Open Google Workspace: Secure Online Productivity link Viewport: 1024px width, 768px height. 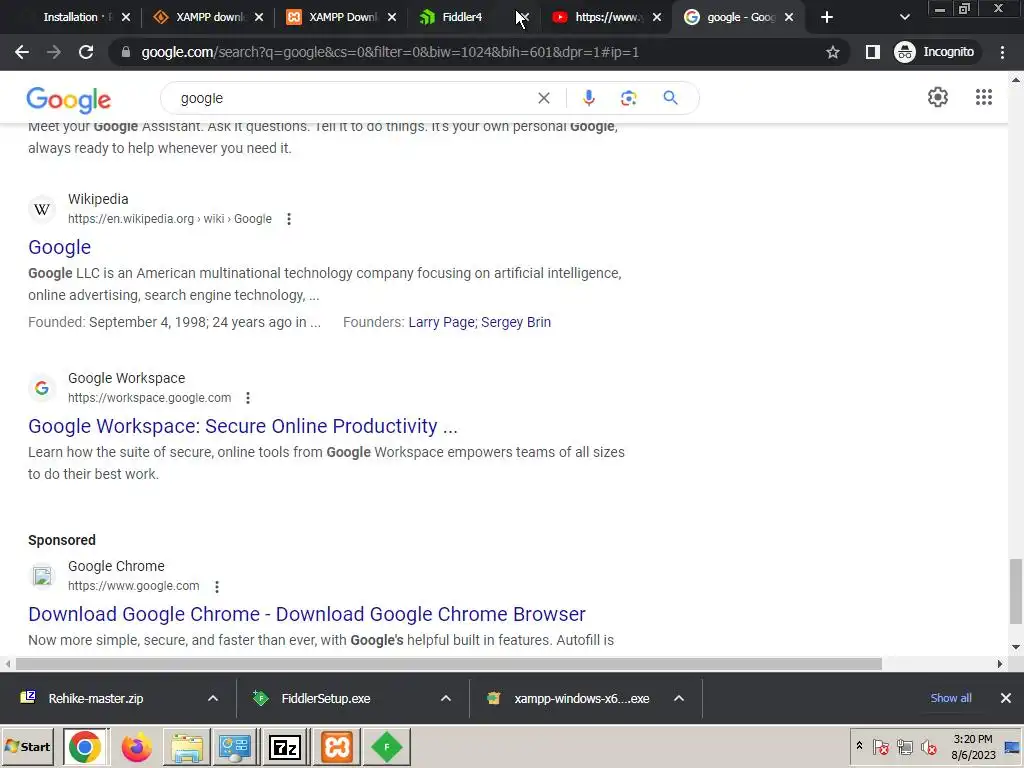[x=243, y=426]
